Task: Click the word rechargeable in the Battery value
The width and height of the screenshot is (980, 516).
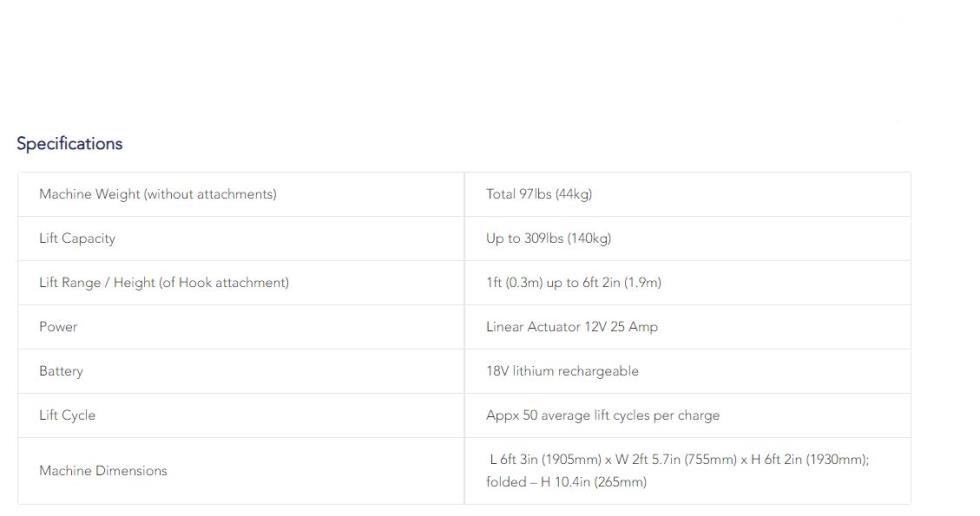Action: pos(598,371)
